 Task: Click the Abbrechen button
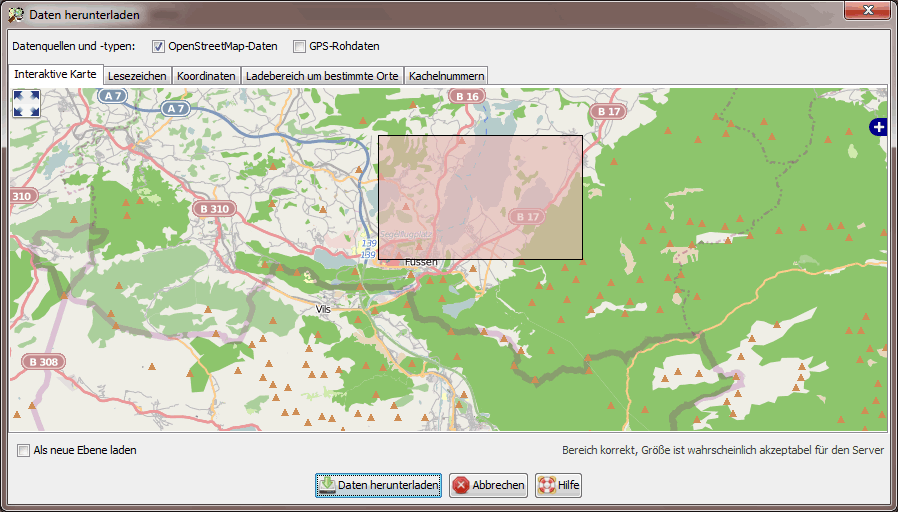click(x=488, y=485)
